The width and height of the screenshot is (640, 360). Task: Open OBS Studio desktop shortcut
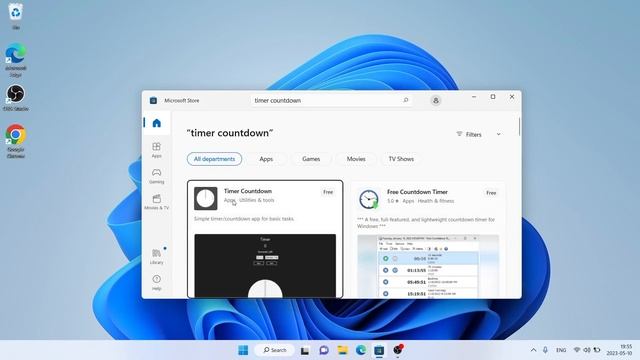[x=16, y=98]
